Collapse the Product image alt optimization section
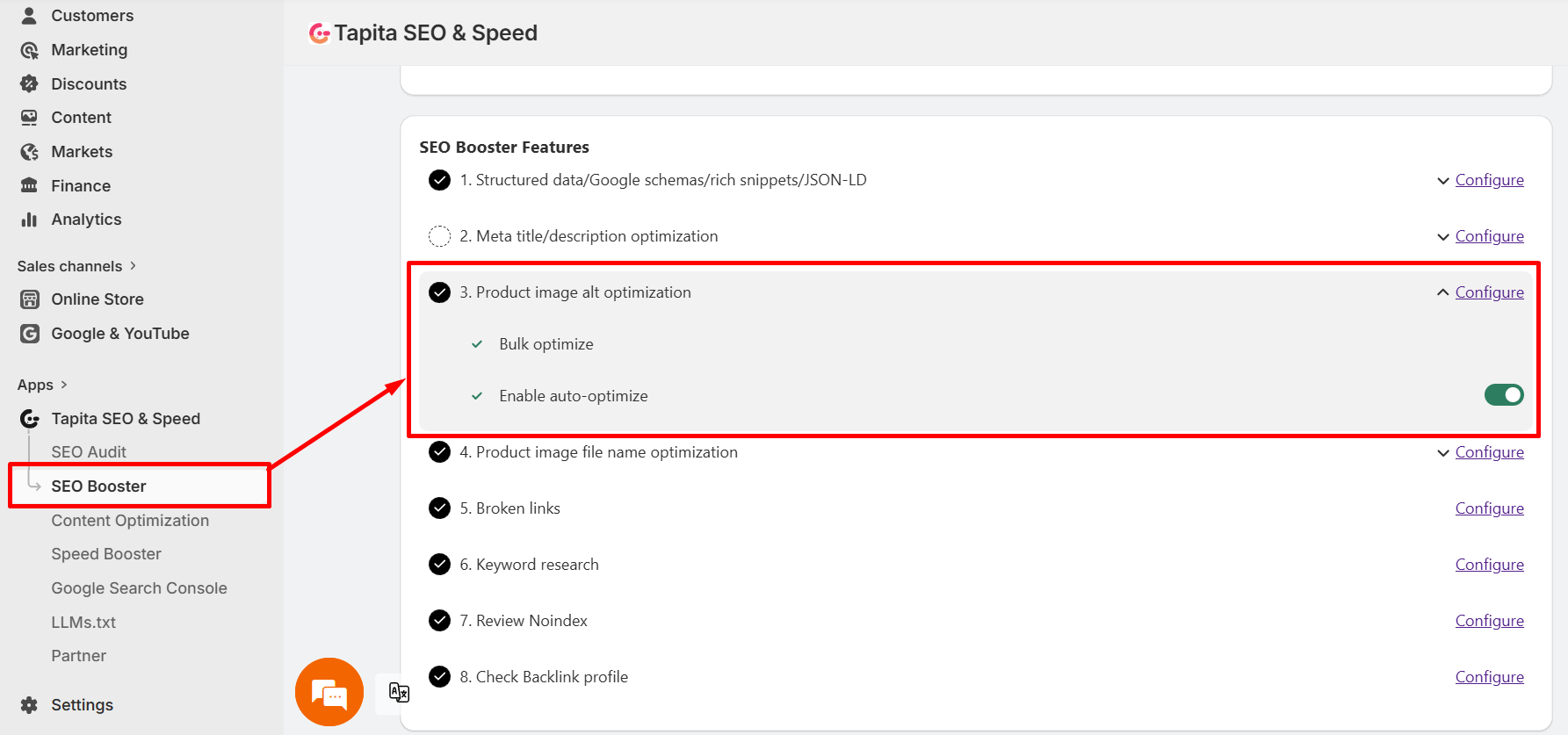This screenshot has width=1568, height=735. pyautogui.click(x=1442, y=291)
